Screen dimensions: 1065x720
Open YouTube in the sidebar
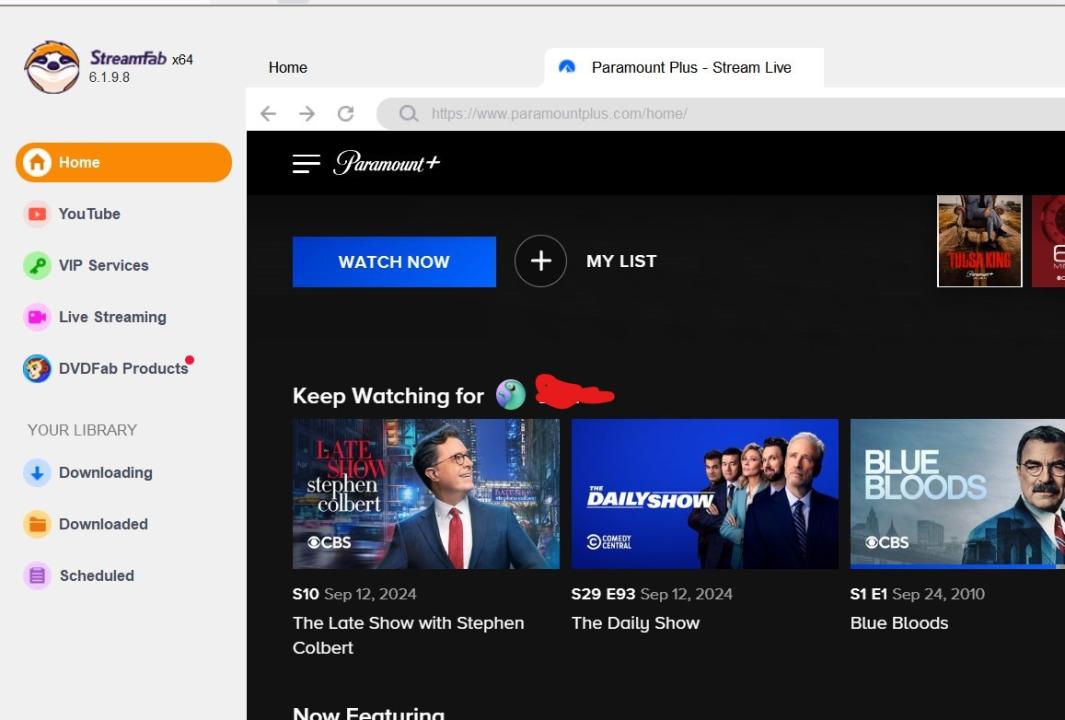[89, 214]
